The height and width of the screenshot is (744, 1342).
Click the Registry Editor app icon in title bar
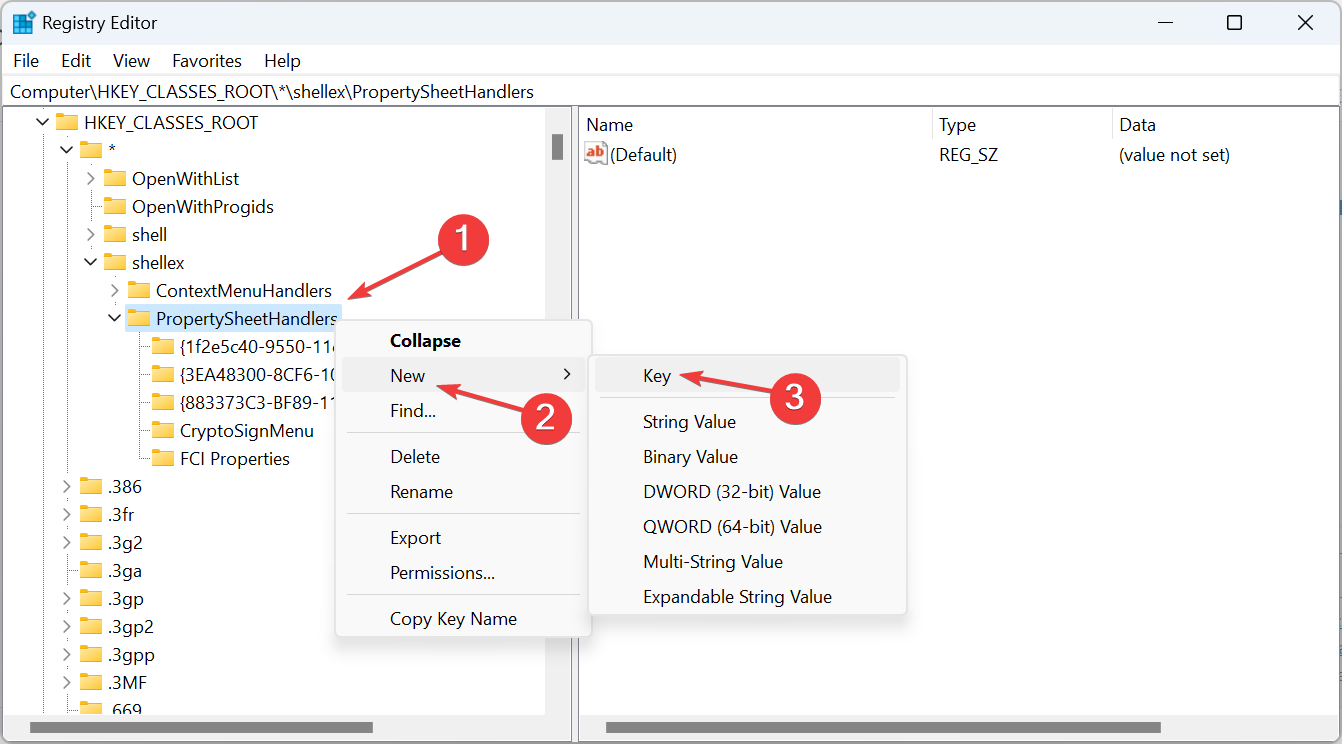24,23
